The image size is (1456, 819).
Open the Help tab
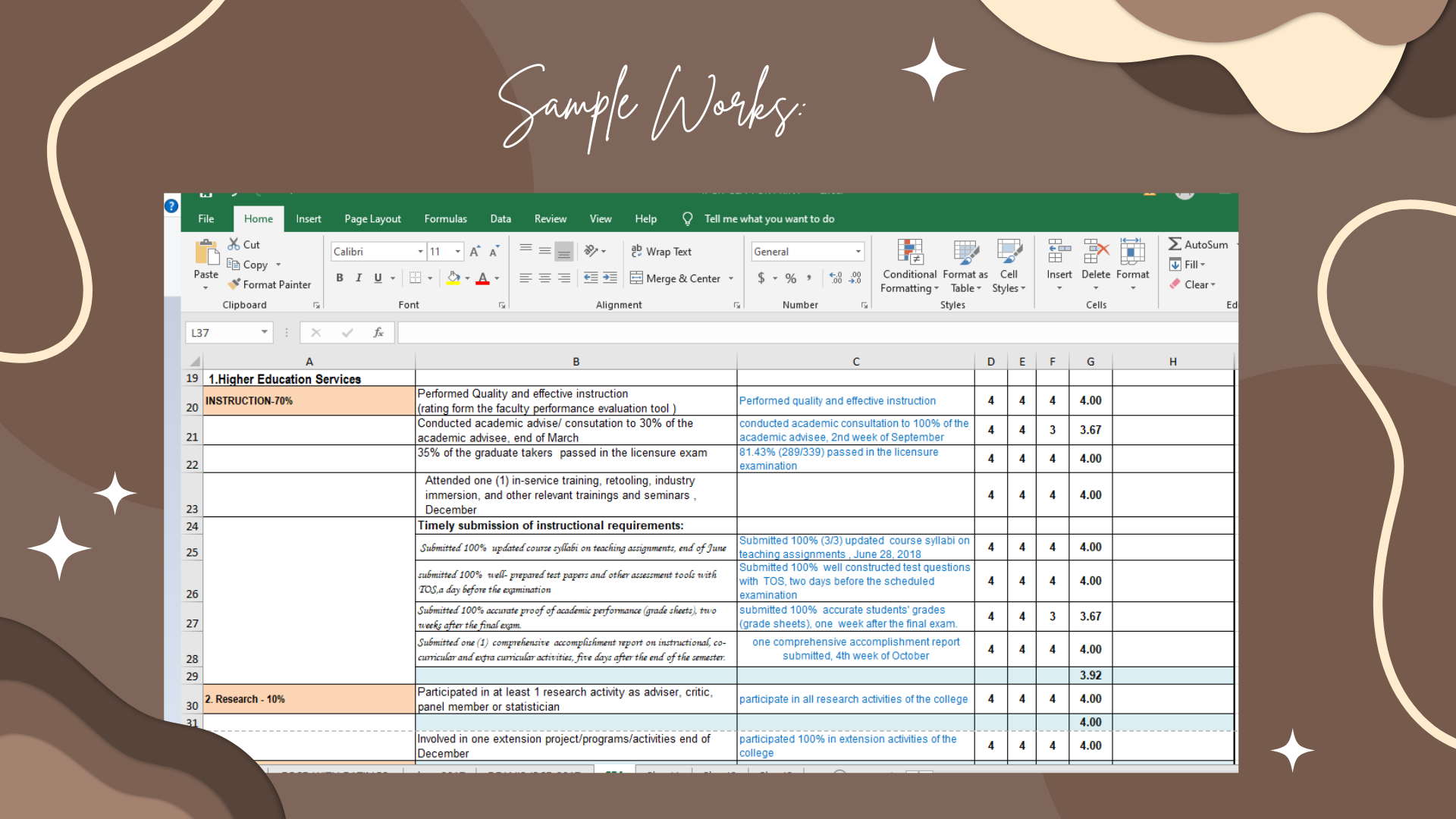click(x=646, y=219)
